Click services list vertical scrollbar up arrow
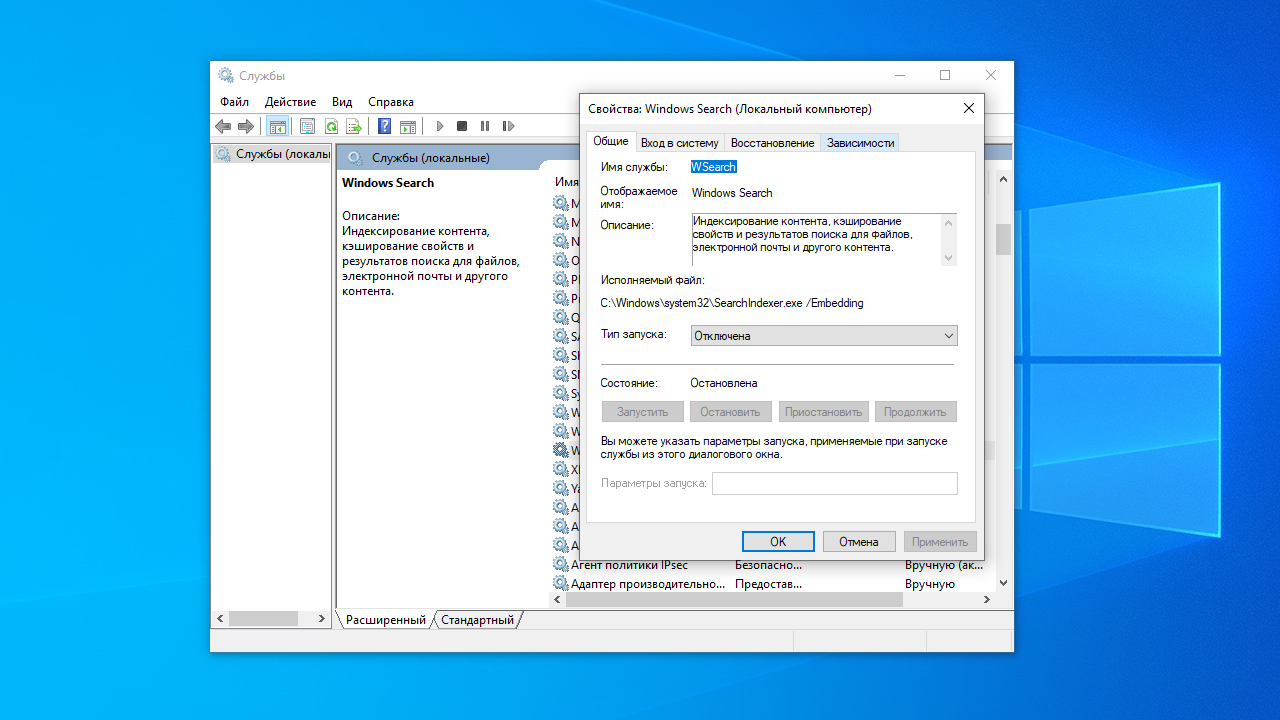Screen dimensions: 1280x720 click(x=1003, y=181)
